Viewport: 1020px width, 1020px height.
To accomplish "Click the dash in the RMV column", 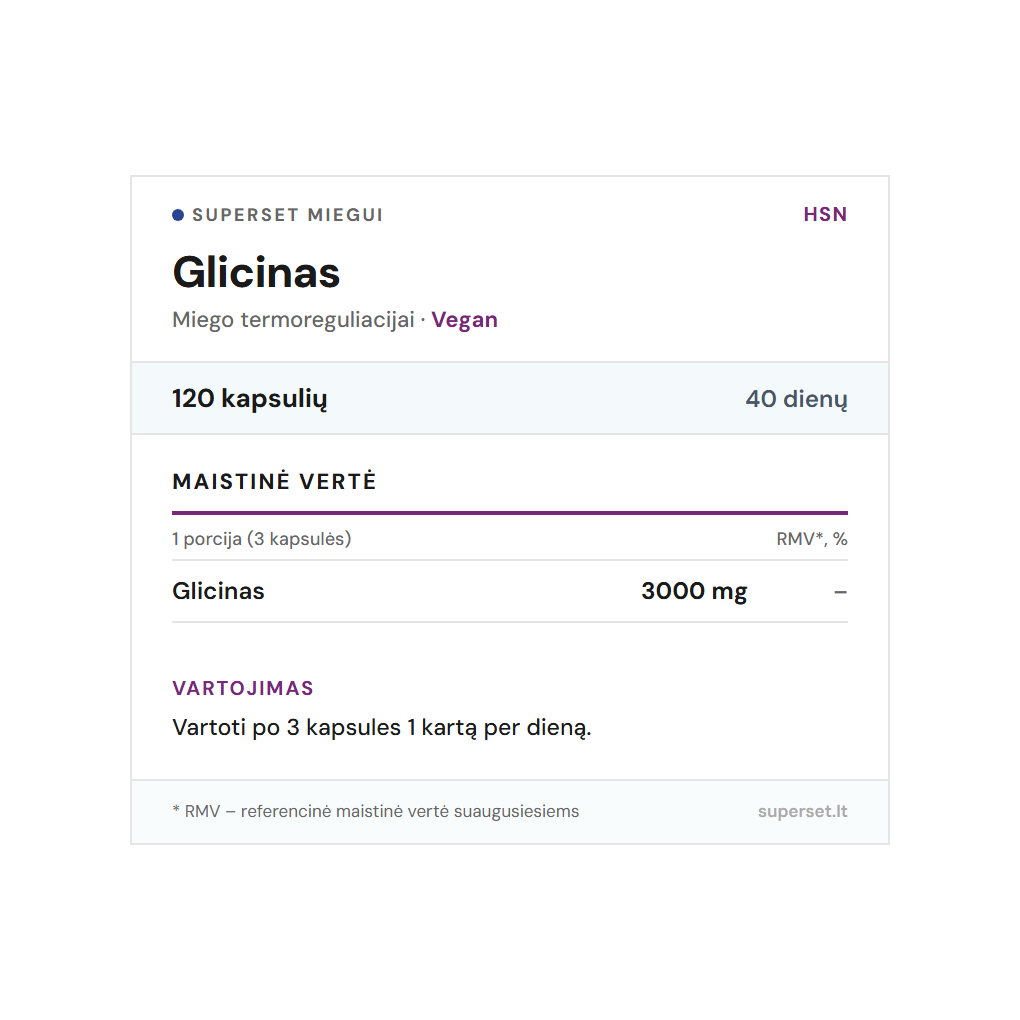I will pos(840,592).
